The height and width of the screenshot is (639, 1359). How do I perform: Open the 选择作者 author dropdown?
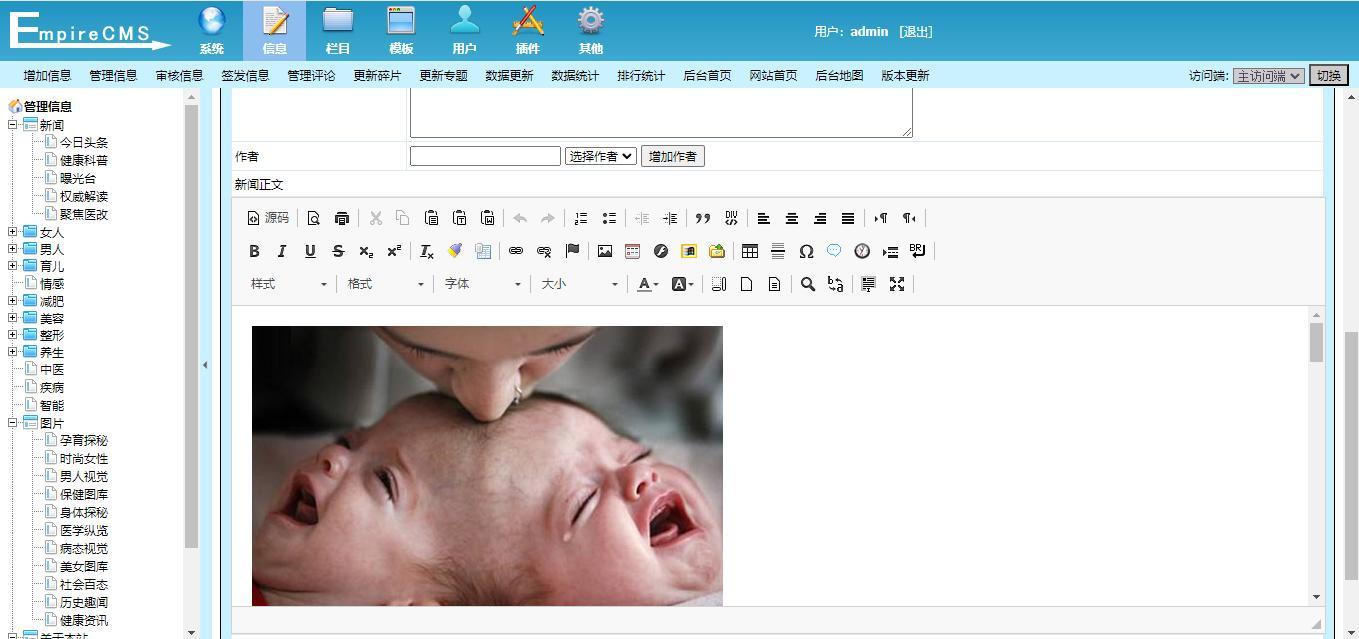(x=600, y=156)
